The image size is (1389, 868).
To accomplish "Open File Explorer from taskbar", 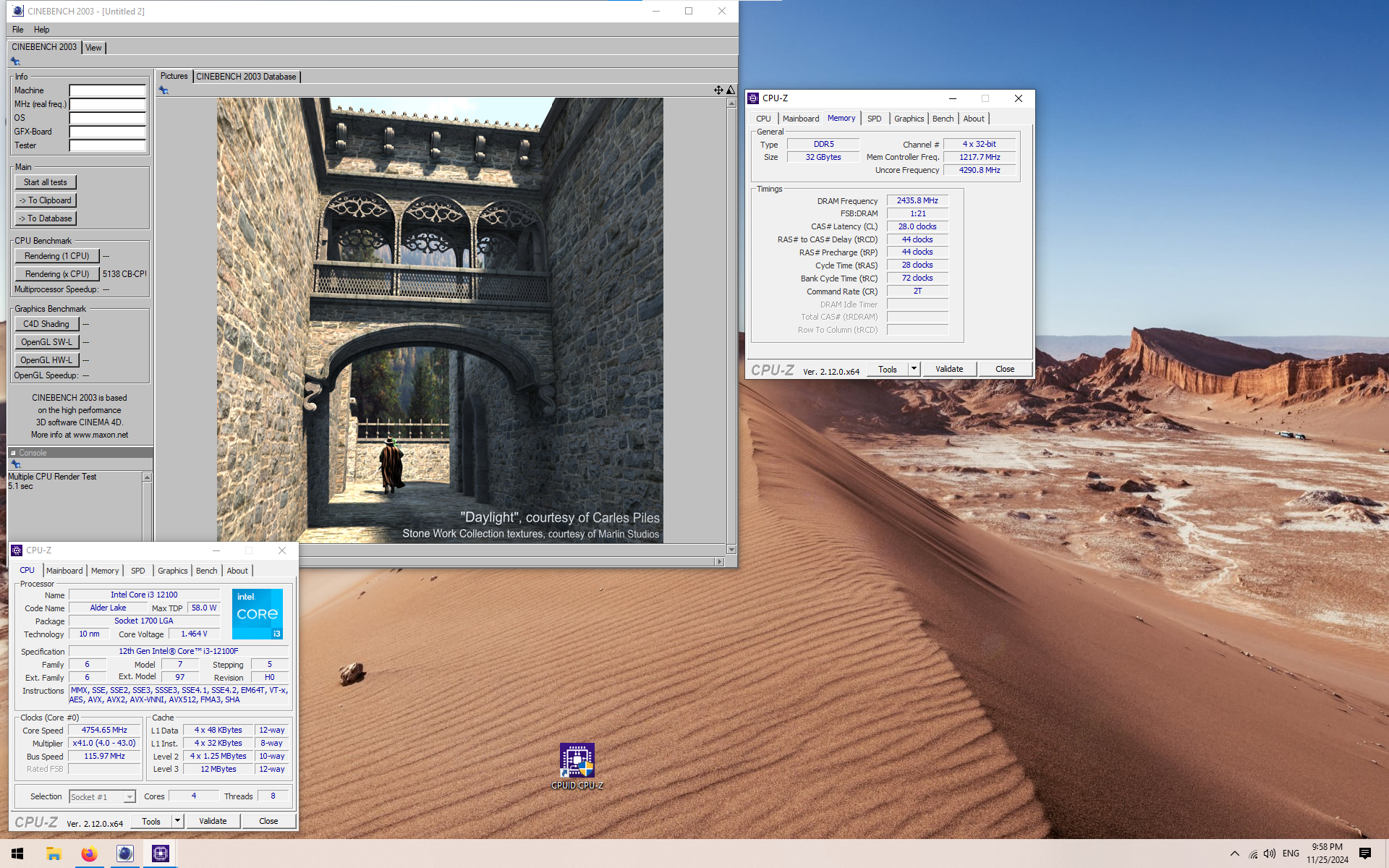I will point(54,854).
